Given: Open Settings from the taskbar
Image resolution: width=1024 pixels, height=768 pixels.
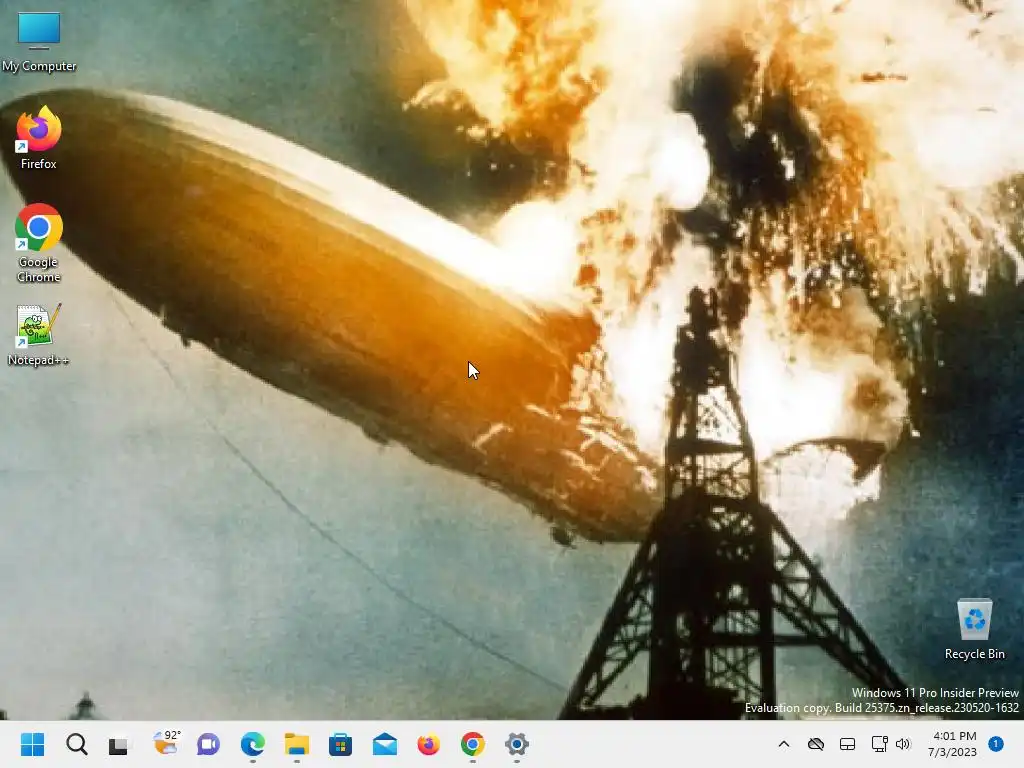Looking at the screenshot, I should click(x=517, y=744).
